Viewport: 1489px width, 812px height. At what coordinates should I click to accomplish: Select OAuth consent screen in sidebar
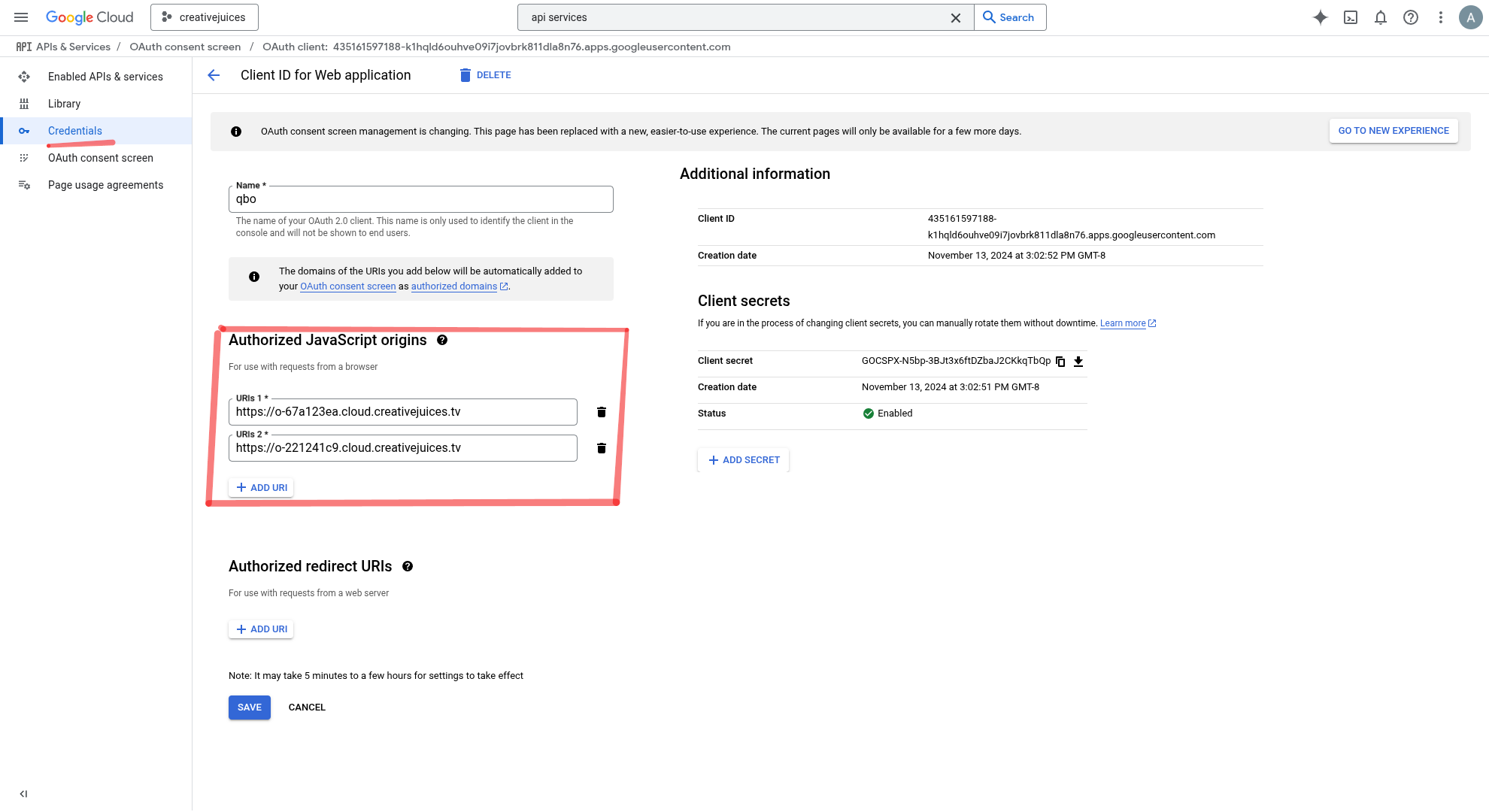[x=101, y=158]
